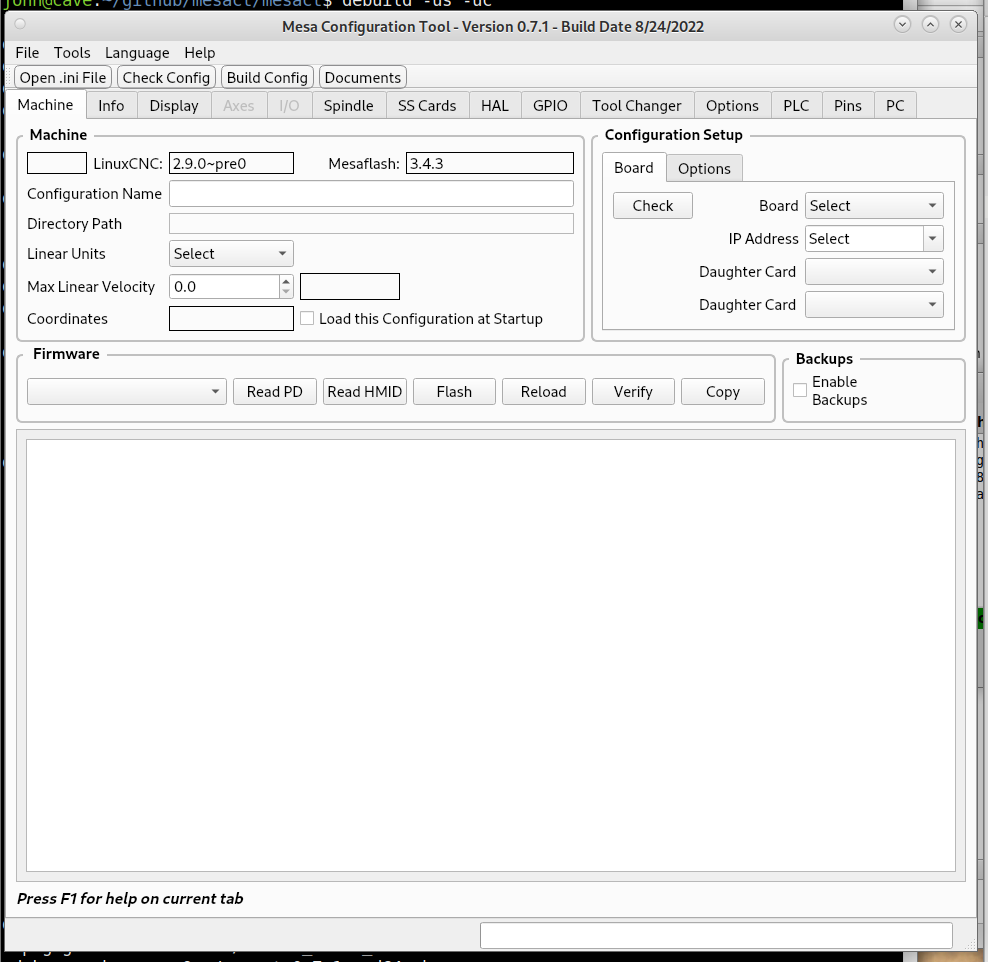Open the Firmware selection dropdown
This screenshot has width=988, height=962.
pos(127,391)
